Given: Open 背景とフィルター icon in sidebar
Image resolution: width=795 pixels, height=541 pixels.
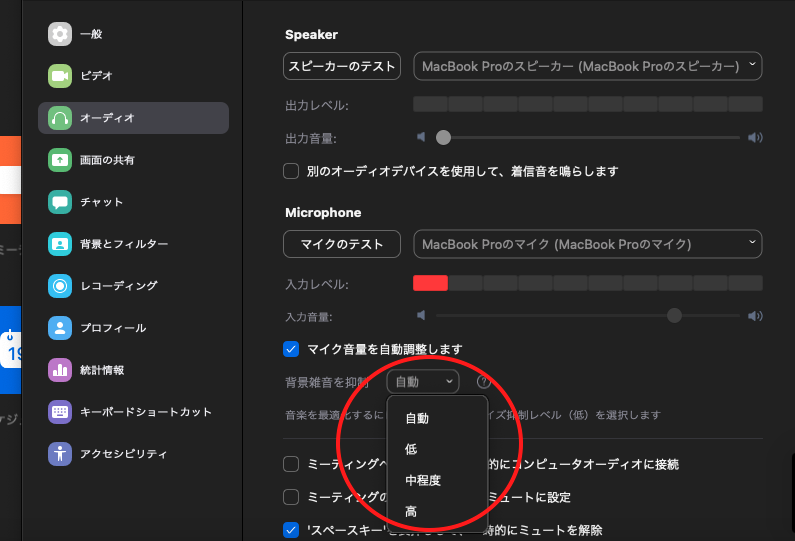Looking at the screenshot, I should pos(61,244).
